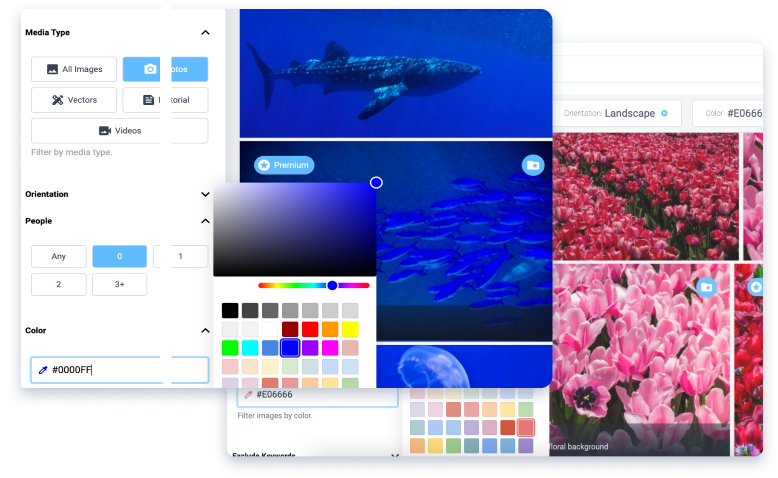Click the save-to-collection folder icon on fish photo
The width and height of the screenshot is (778, 478).
click(533, 165)
